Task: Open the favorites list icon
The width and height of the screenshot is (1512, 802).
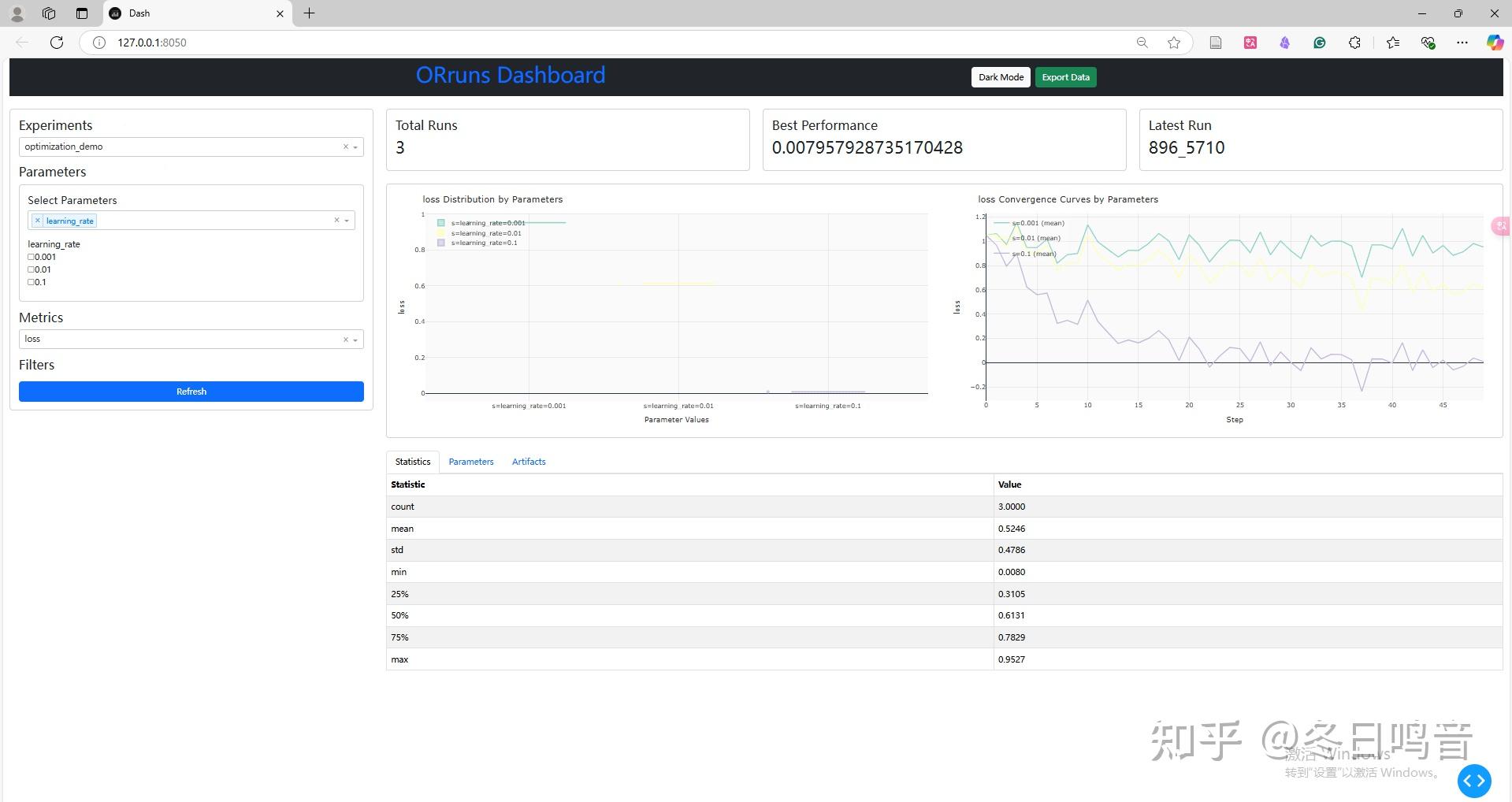Action: click(x=1393, y=43)
